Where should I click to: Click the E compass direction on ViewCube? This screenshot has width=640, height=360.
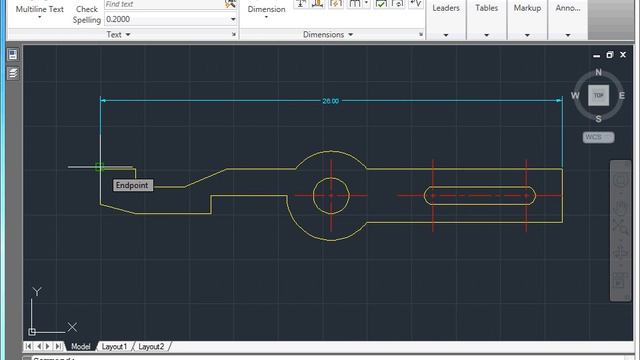[x=622, y=96]
